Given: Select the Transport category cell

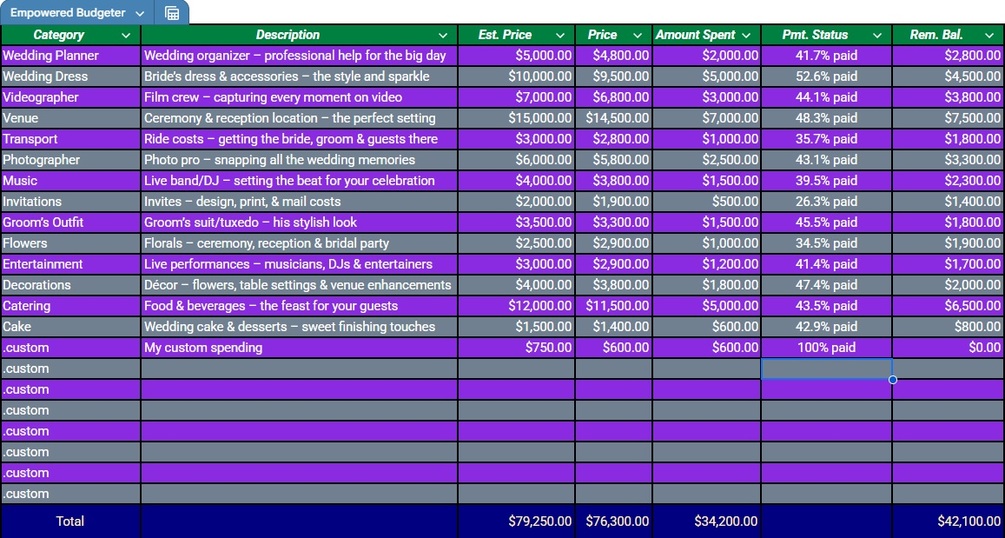Looking at the screenshot, I should [x=71, y=139].
